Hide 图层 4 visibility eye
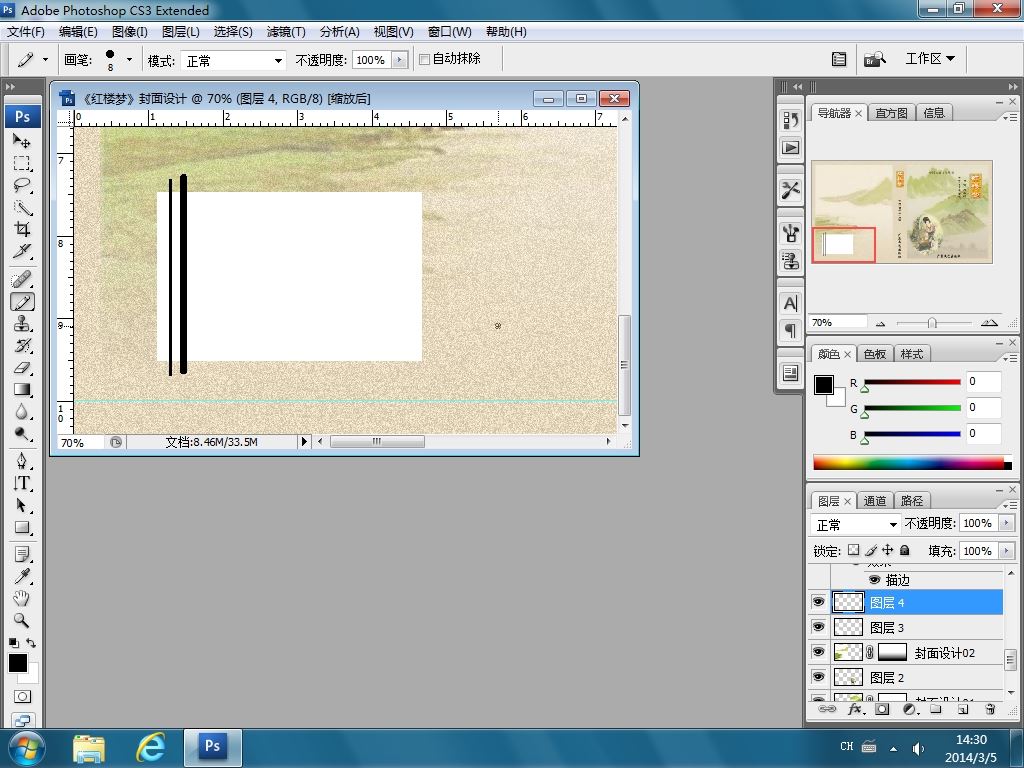This screenshot has width=1024, height=768. click(x=818, y=602)
